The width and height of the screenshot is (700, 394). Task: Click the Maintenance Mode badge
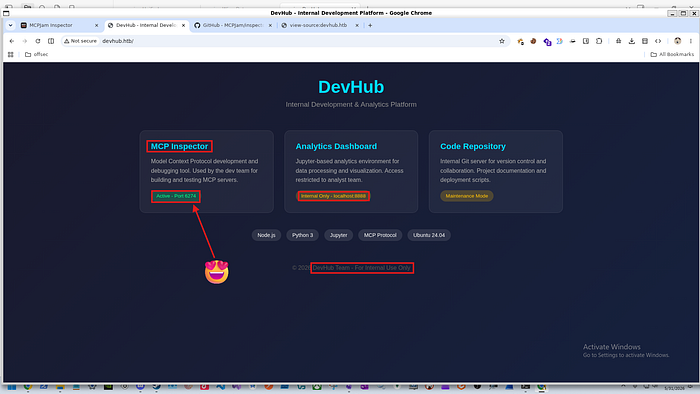click(467, 196)
